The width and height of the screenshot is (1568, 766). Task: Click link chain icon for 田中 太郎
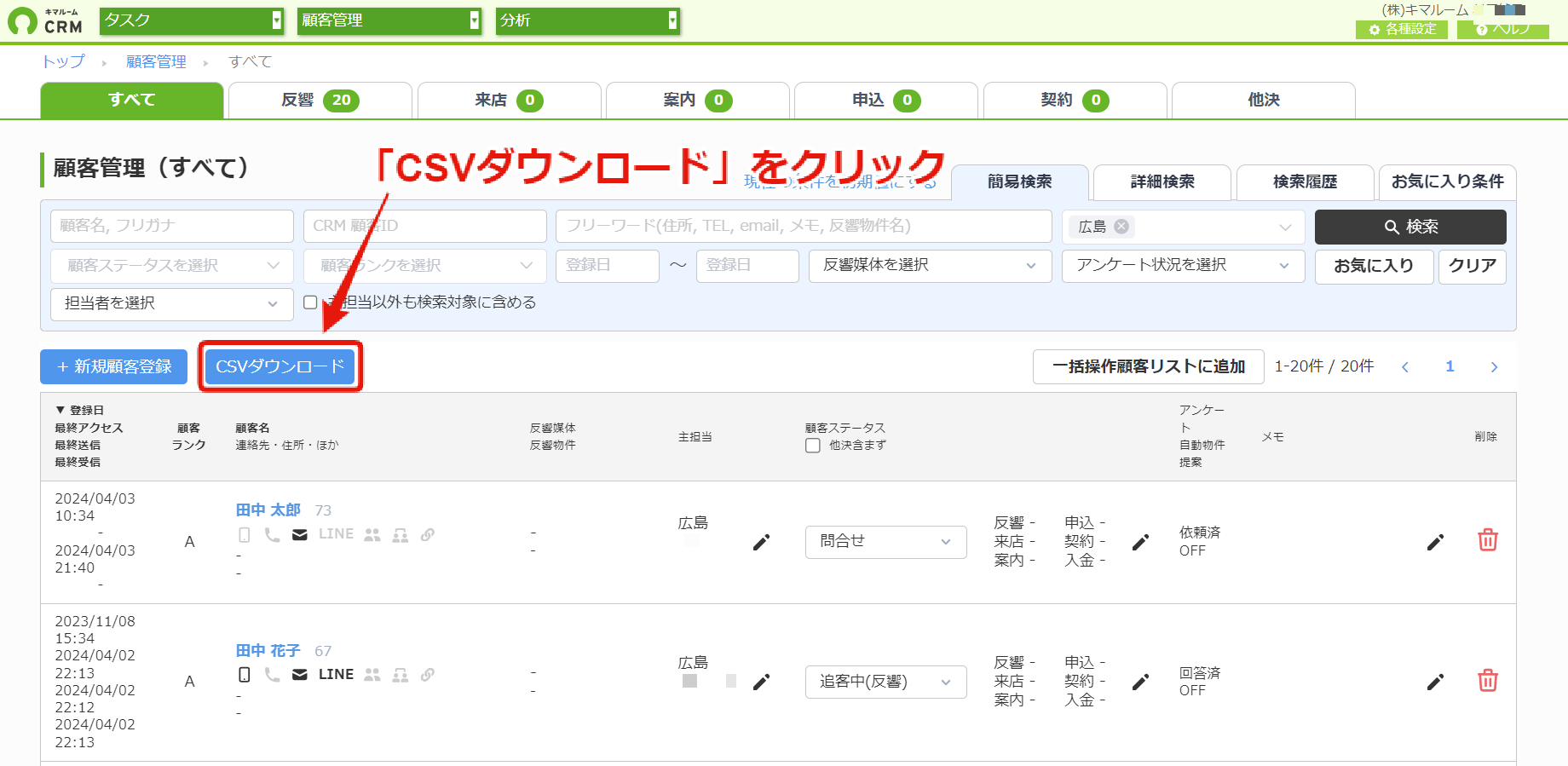(x=428, y=535)
